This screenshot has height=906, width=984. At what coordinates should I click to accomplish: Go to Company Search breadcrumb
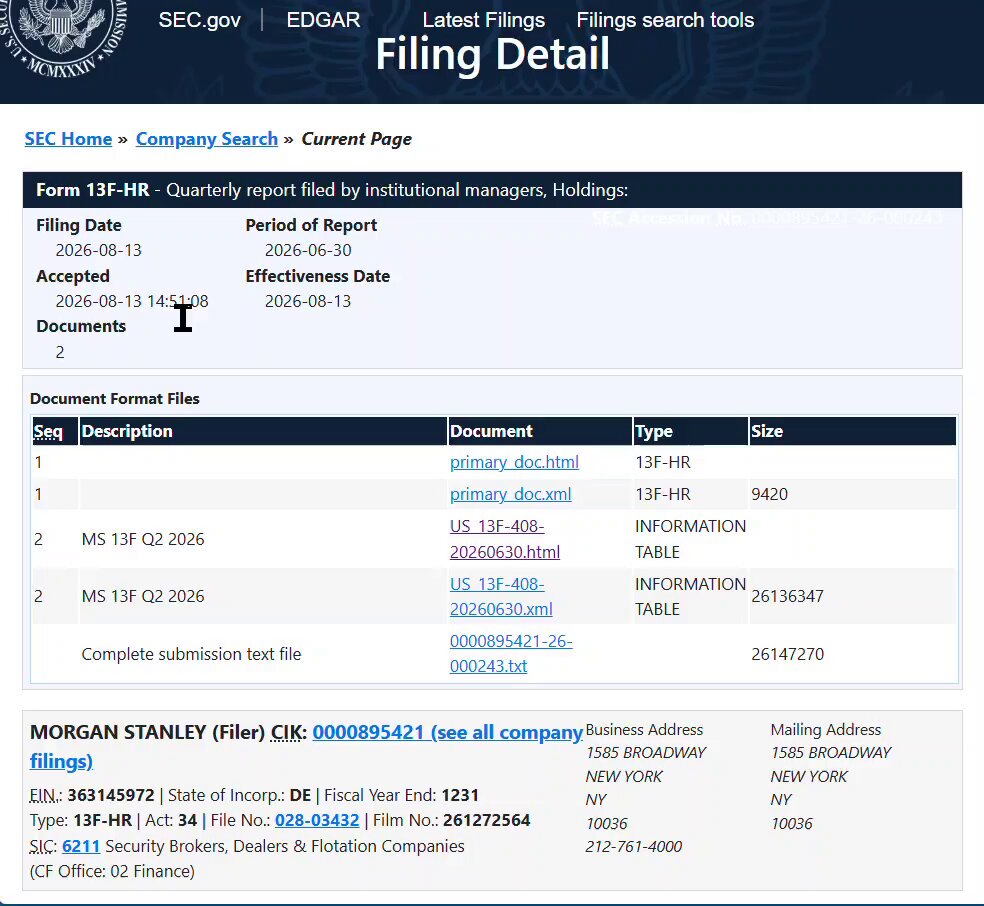coord(206,139)
